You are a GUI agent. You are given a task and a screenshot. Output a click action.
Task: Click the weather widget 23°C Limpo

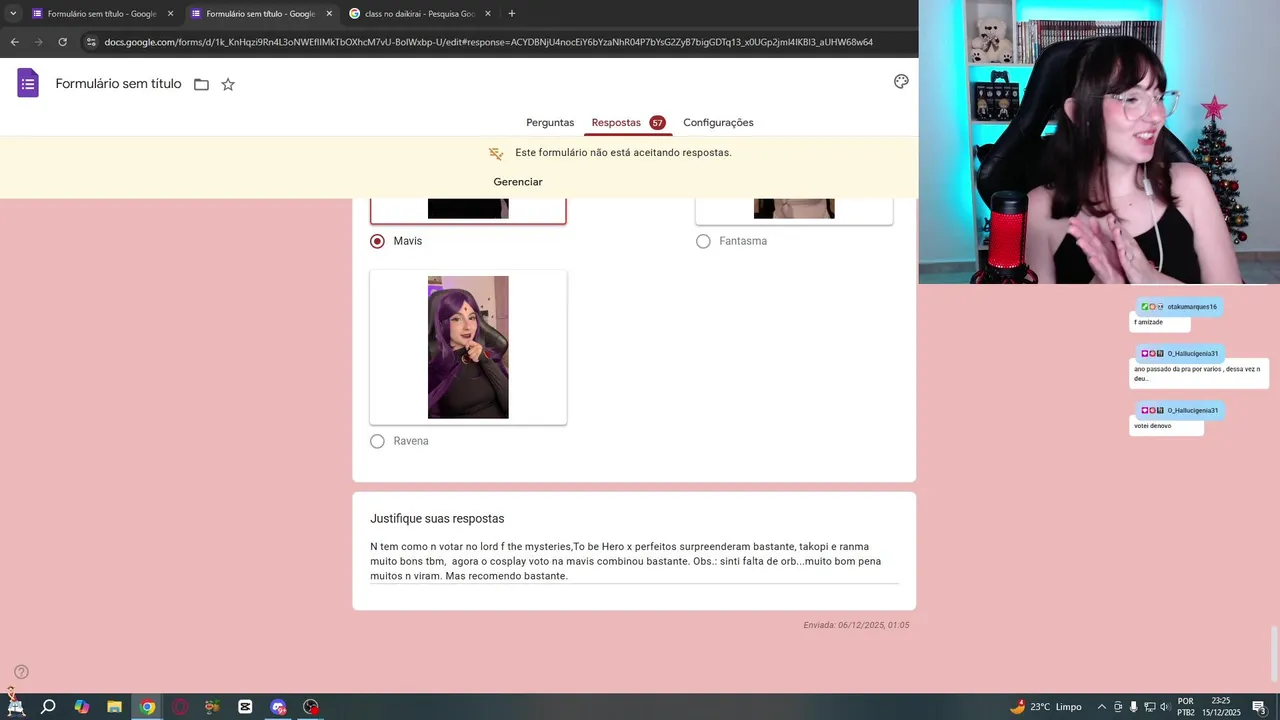click(x=1045, y=707)
